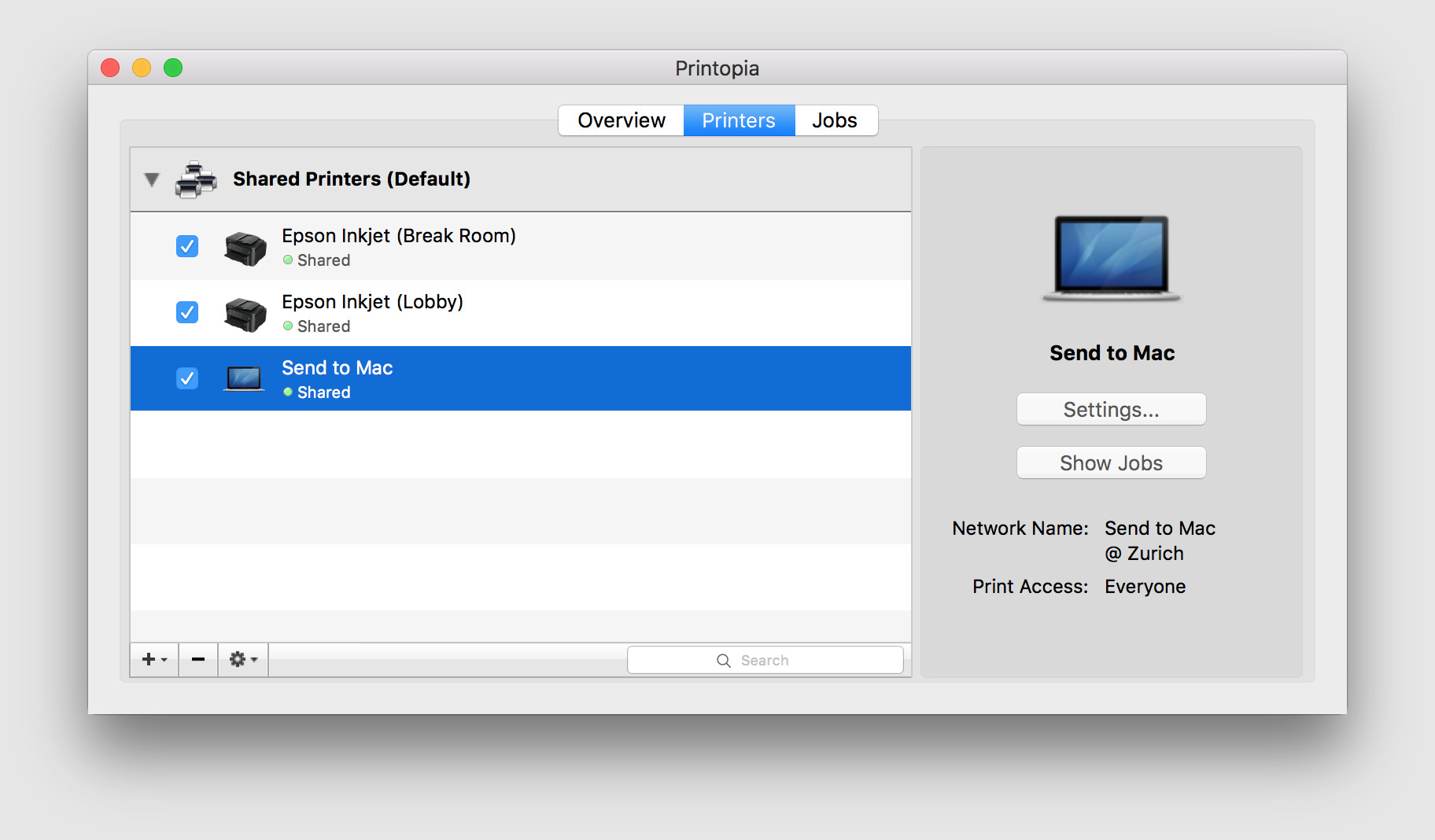Collapse the Shared Printers (Default) group

(x=152, y=179)
